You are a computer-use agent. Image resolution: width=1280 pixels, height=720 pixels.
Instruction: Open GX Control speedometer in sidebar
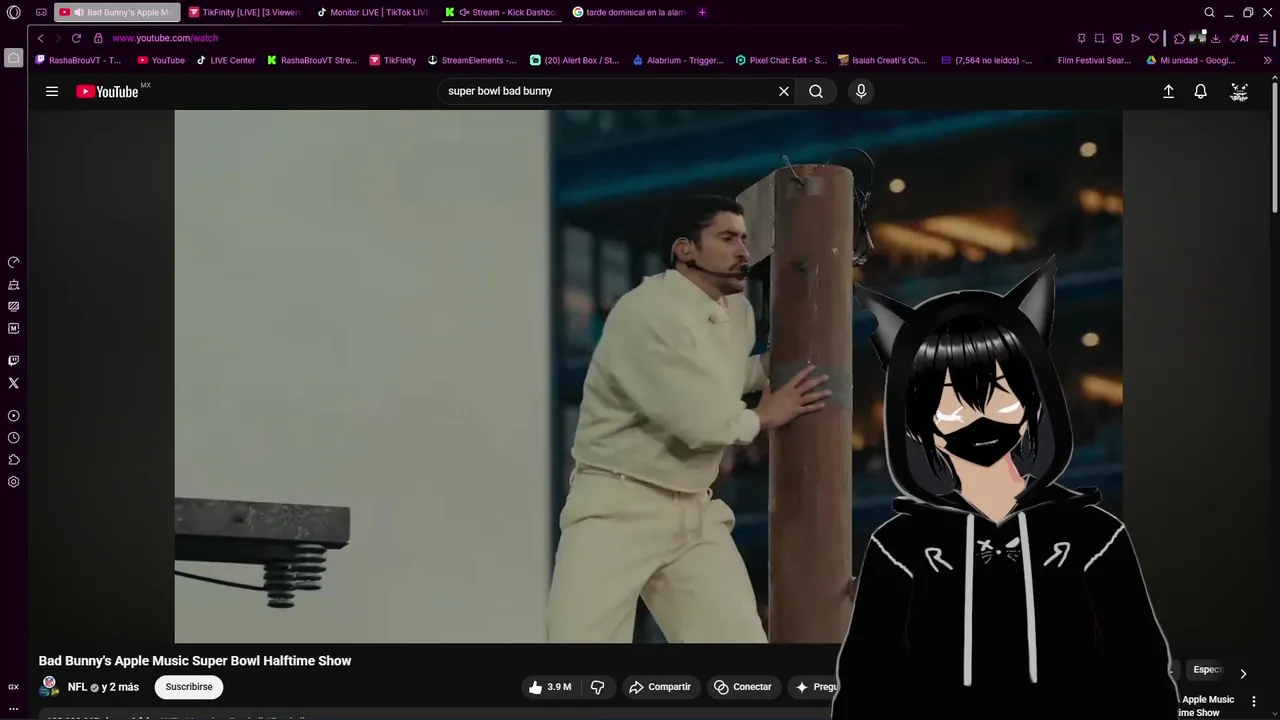13,262
